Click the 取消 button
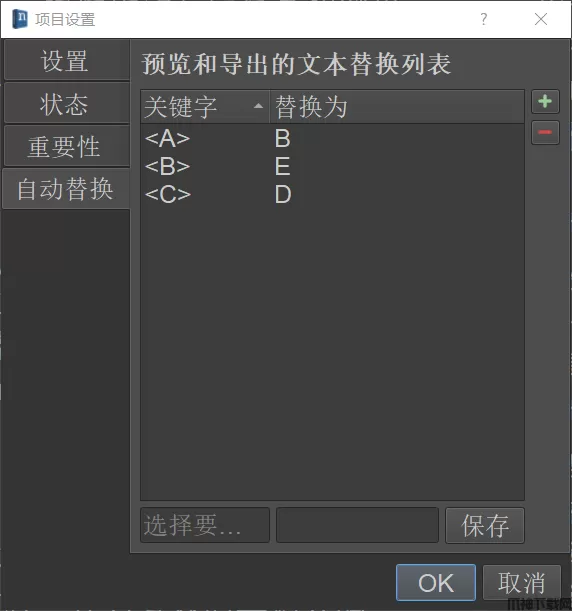572x611 pixels. point(522,583)
